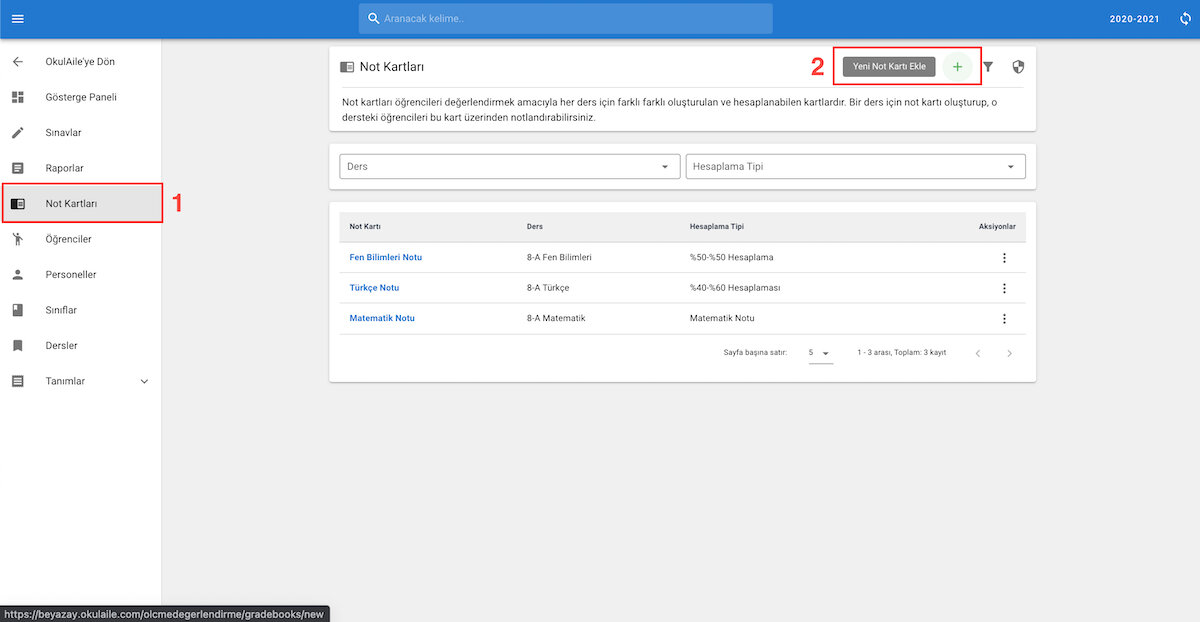
Task: Click the Hesaplama Tipi column header
Action: pos(717,227)
